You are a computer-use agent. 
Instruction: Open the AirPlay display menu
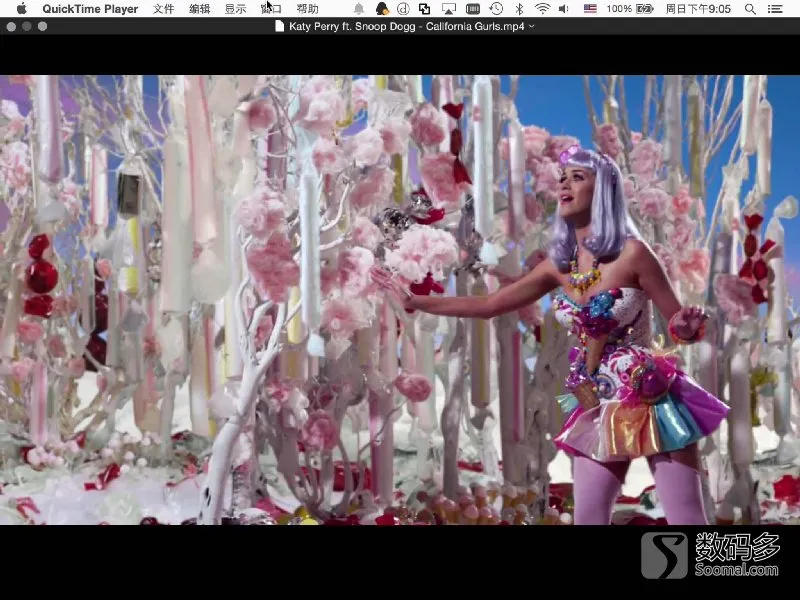point(449,9)
